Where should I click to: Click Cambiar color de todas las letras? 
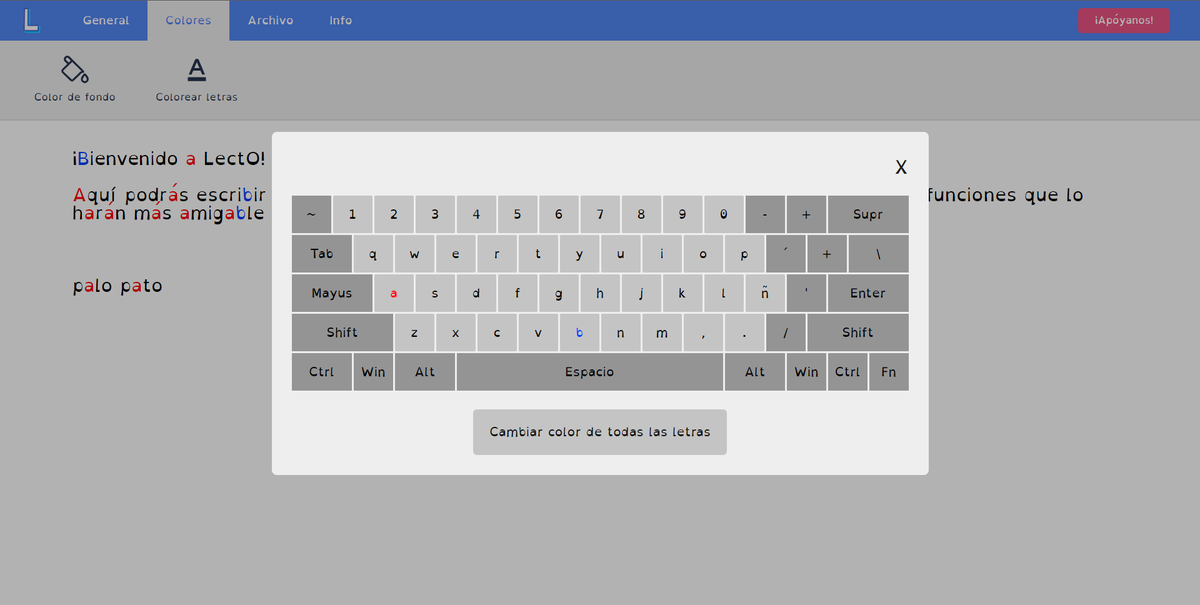600,432
